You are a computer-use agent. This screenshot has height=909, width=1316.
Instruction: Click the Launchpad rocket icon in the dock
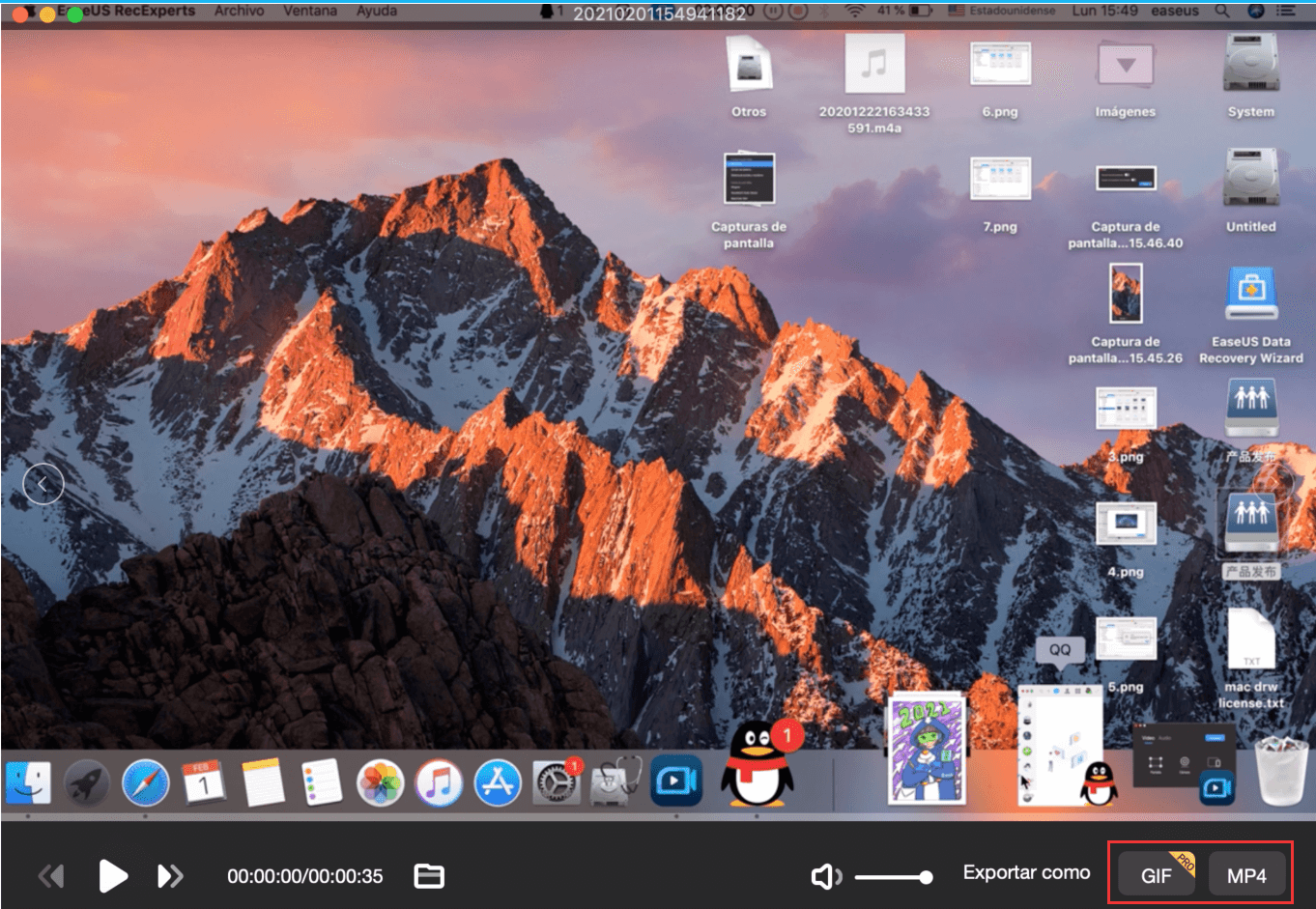[87, 782]
